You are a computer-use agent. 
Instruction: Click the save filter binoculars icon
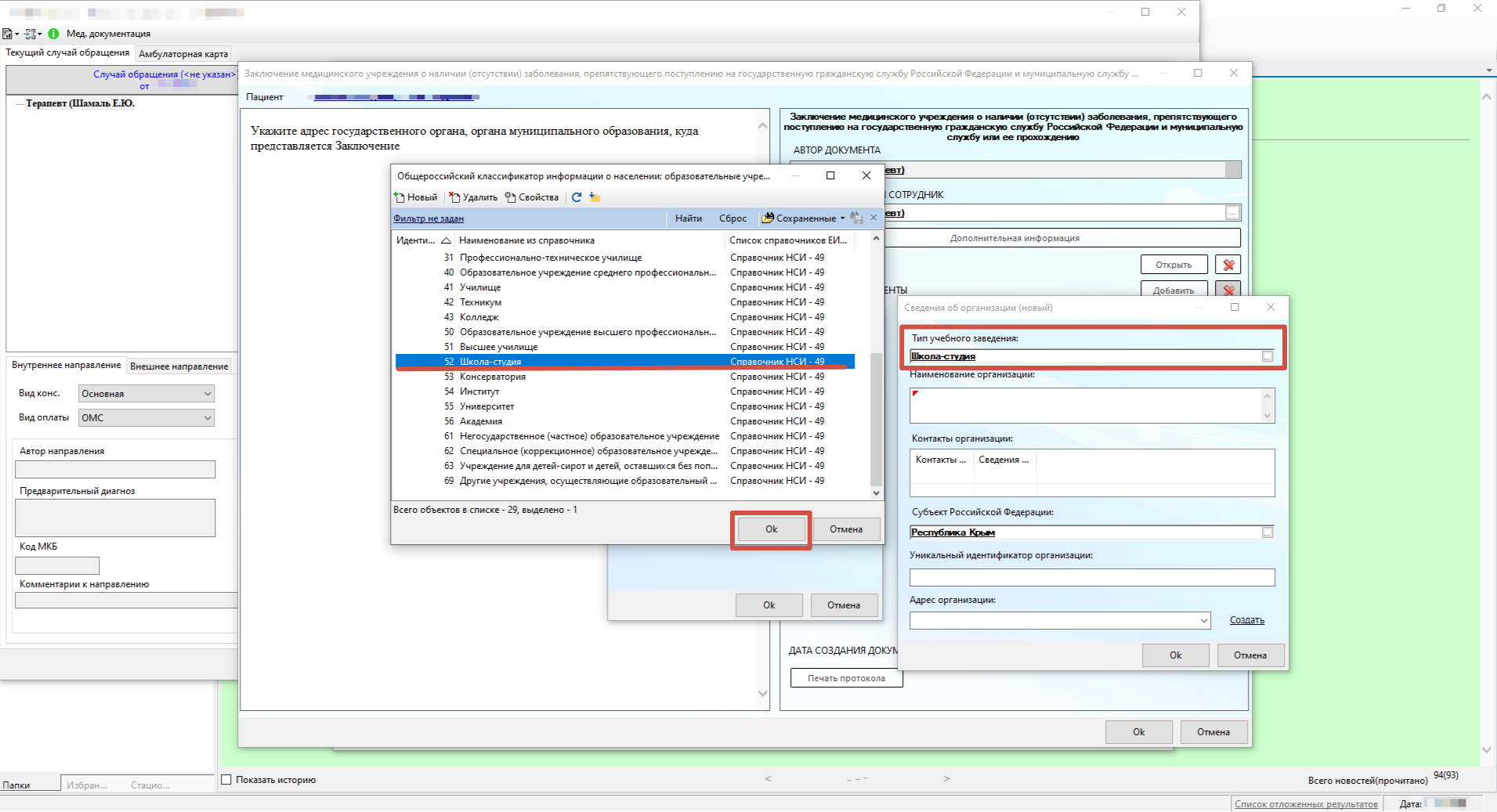tap(856, 218)
